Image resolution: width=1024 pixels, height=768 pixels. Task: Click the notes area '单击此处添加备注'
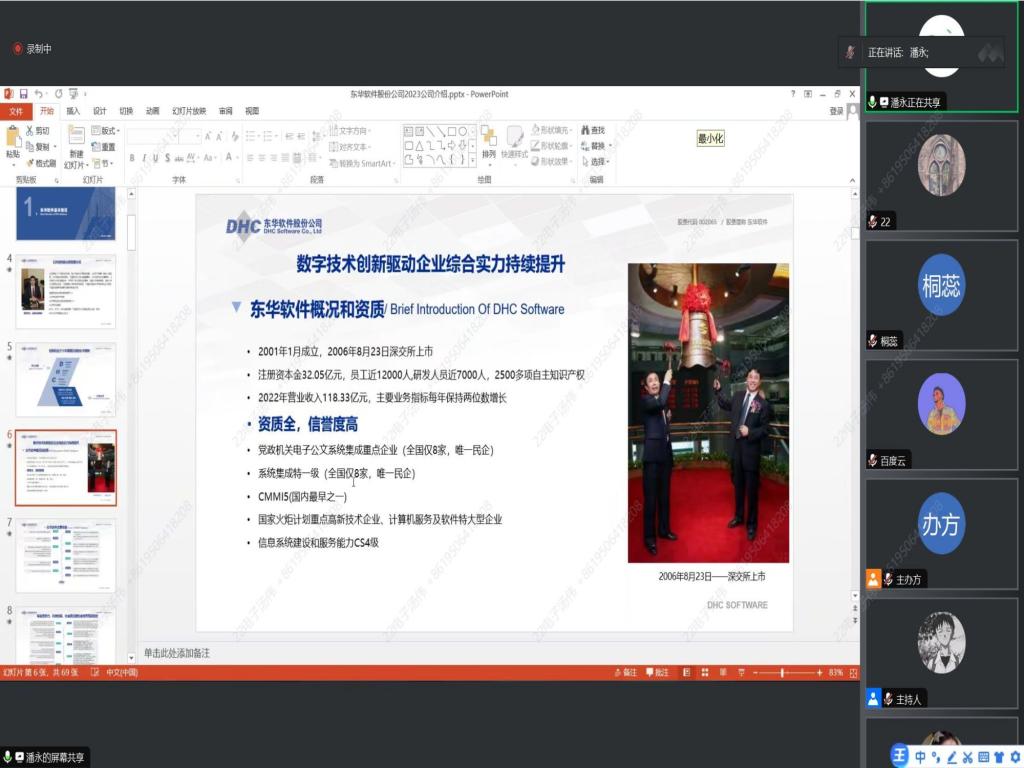(x=177, y=653)
